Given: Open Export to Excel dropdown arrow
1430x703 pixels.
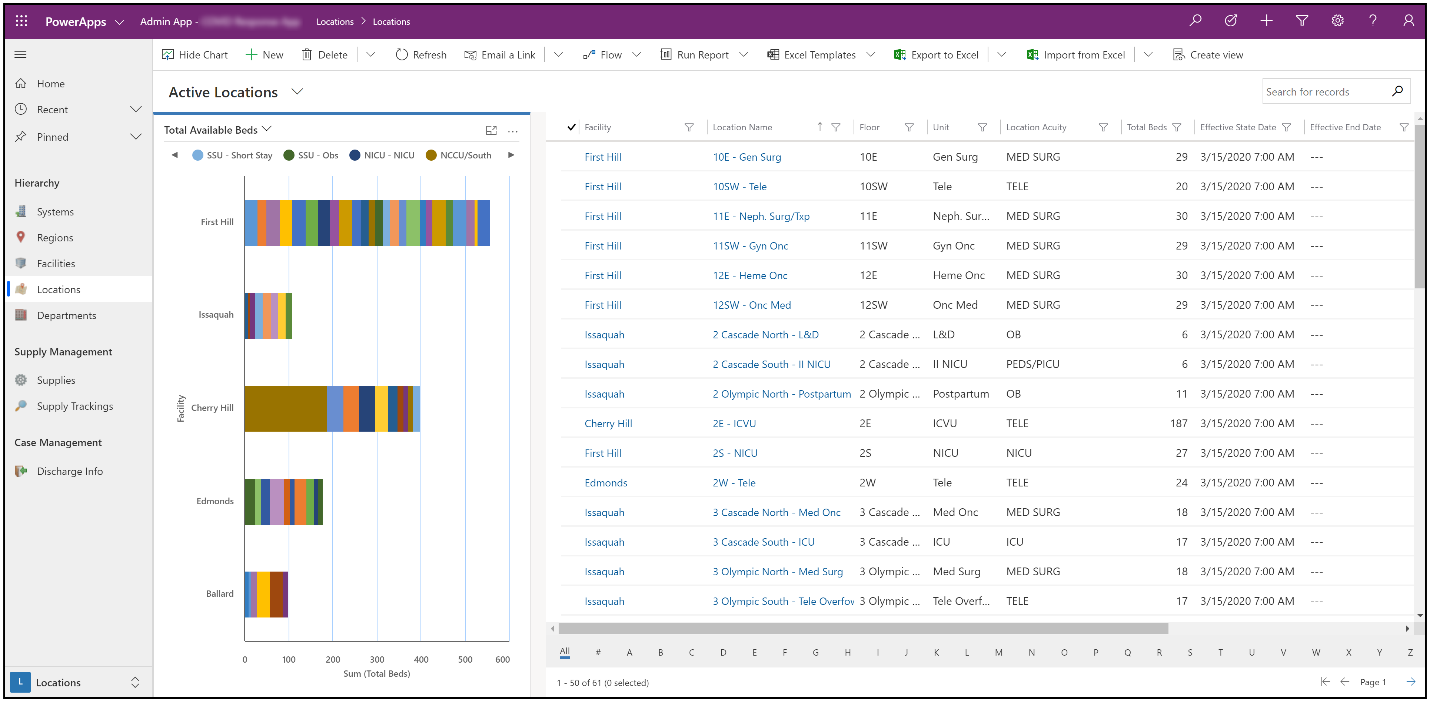Looking at the screenshot, I should click(1001, 55).
